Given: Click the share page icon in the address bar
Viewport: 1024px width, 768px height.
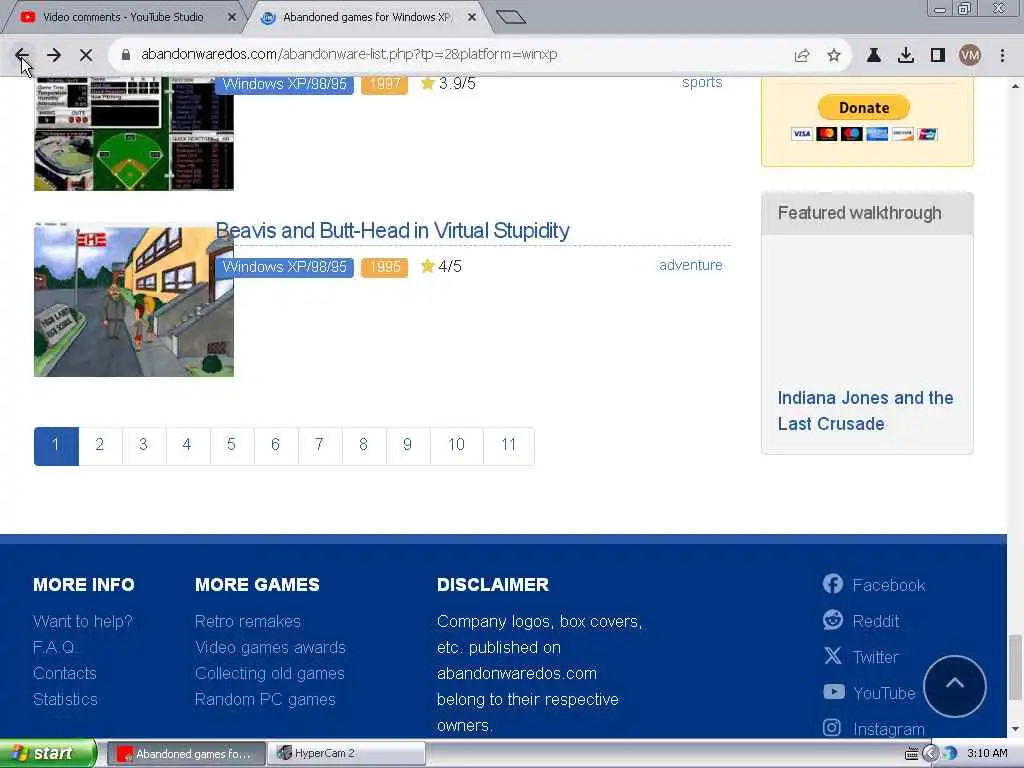Looking at the screenshot, I should coord(802,56).
